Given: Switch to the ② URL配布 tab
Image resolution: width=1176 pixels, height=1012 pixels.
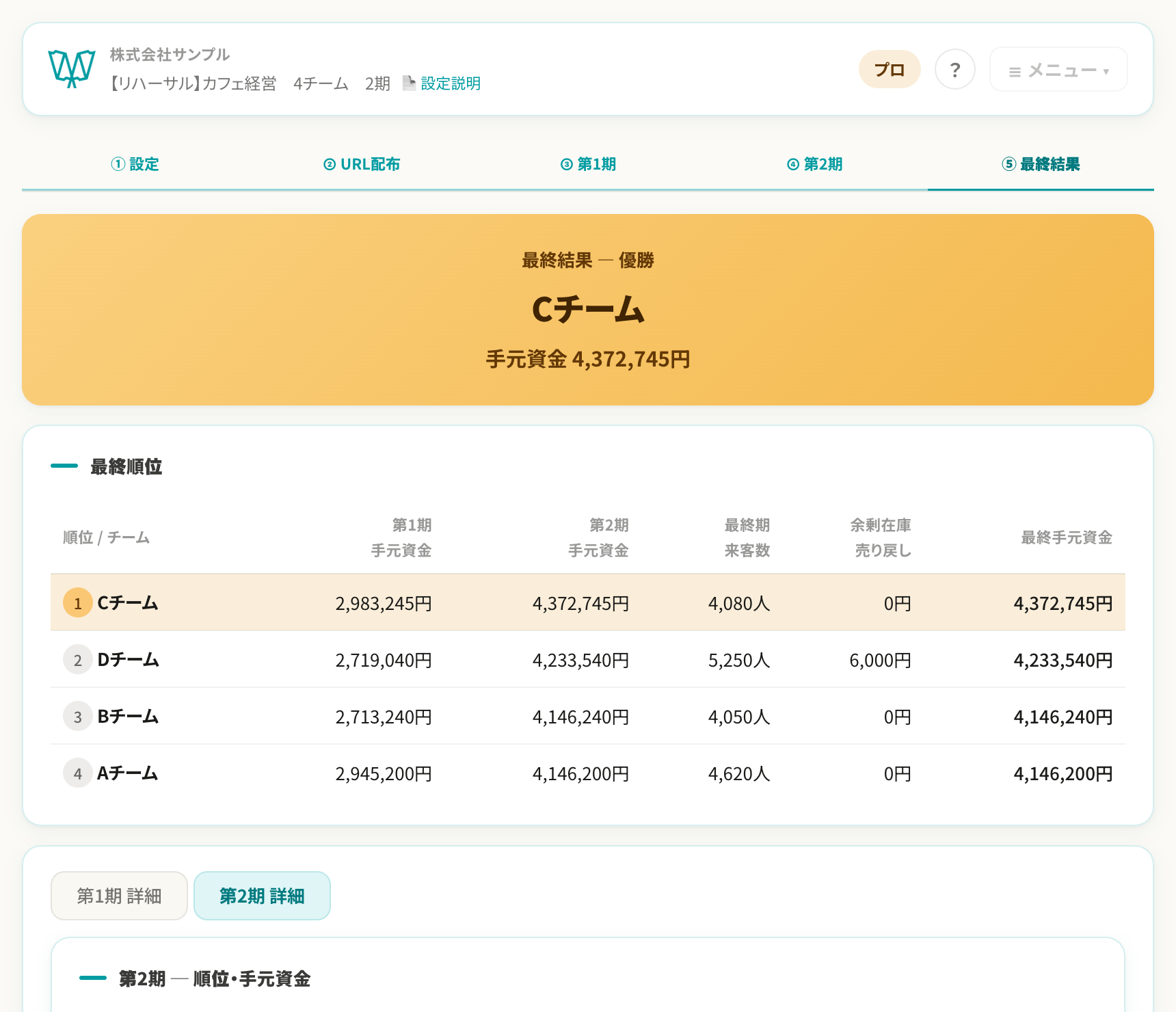Looking at the screenshot, I should (x=362, y=164).
